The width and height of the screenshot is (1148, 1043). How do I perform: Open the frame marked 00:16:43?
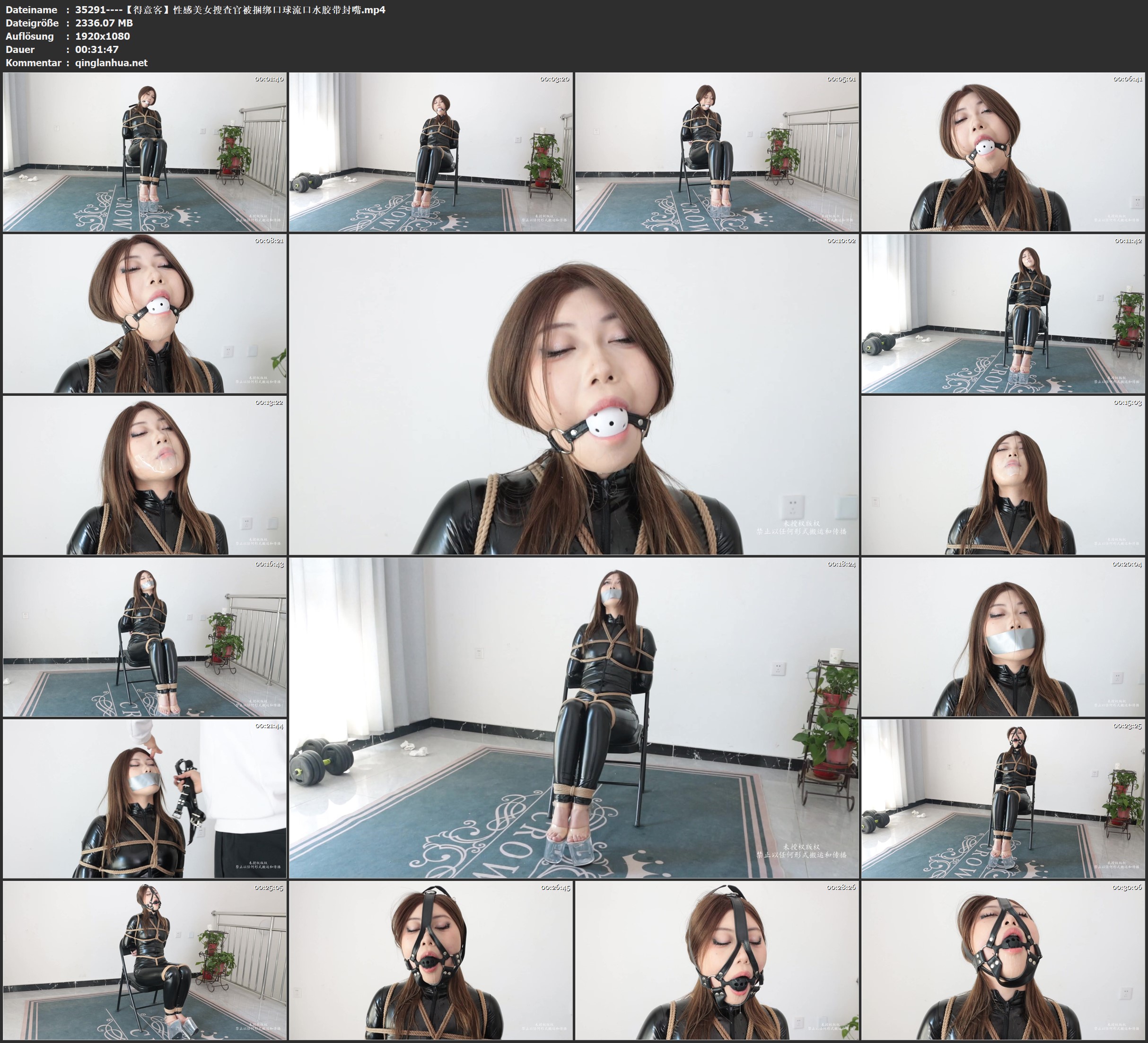pos(145,637)
